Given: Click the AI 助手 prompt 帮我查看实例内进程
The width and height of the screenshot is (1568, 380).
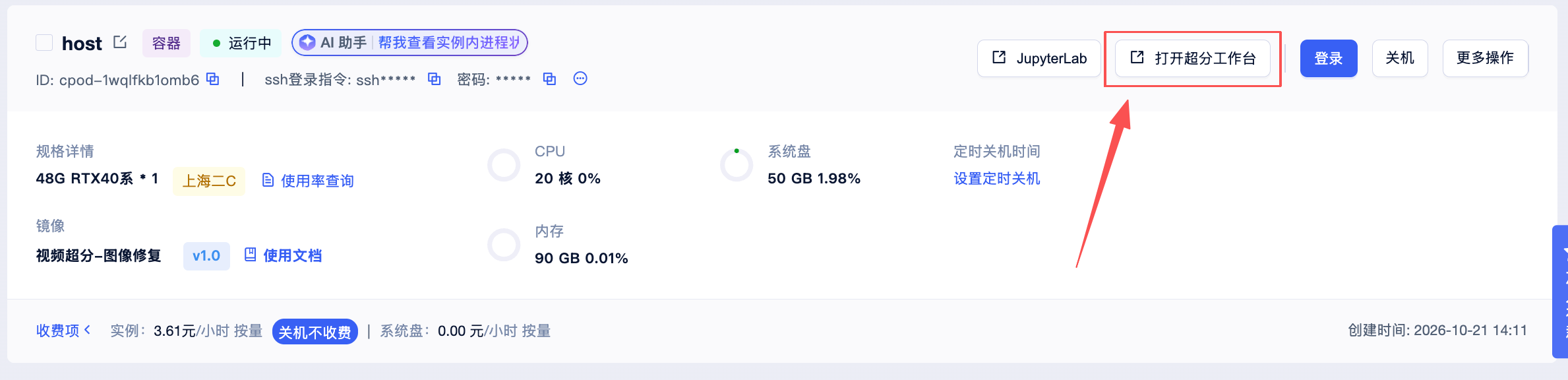Looking at the screenshot, I should click(x=449, y=43).
